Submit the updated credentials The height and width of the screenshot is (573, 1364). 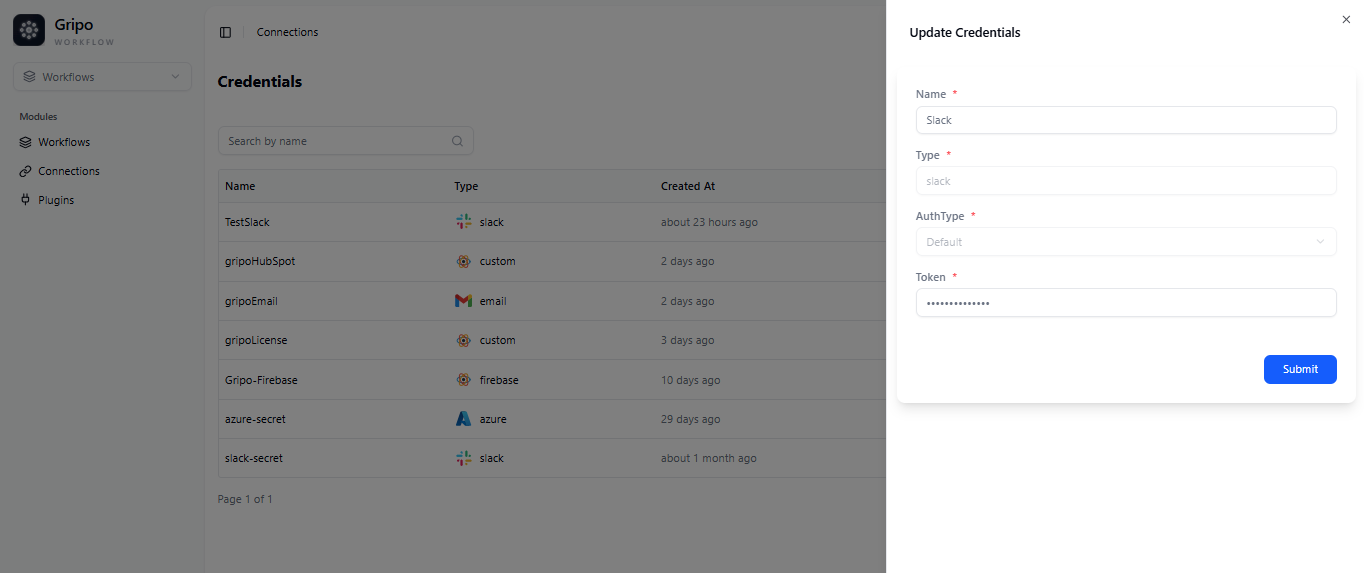pyautogui.click(x=1299, y=369)
